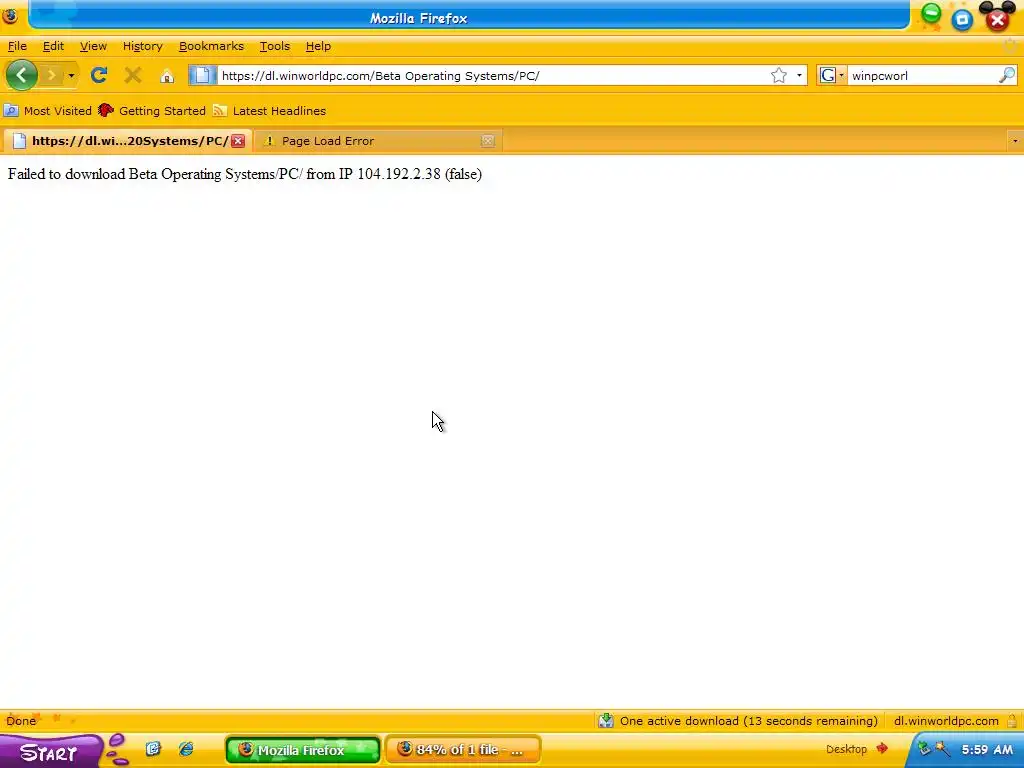Screen dimensions: 1024x768
Task: Launch Internet Explorer from quick launch
Action: (x=186, y=749)
